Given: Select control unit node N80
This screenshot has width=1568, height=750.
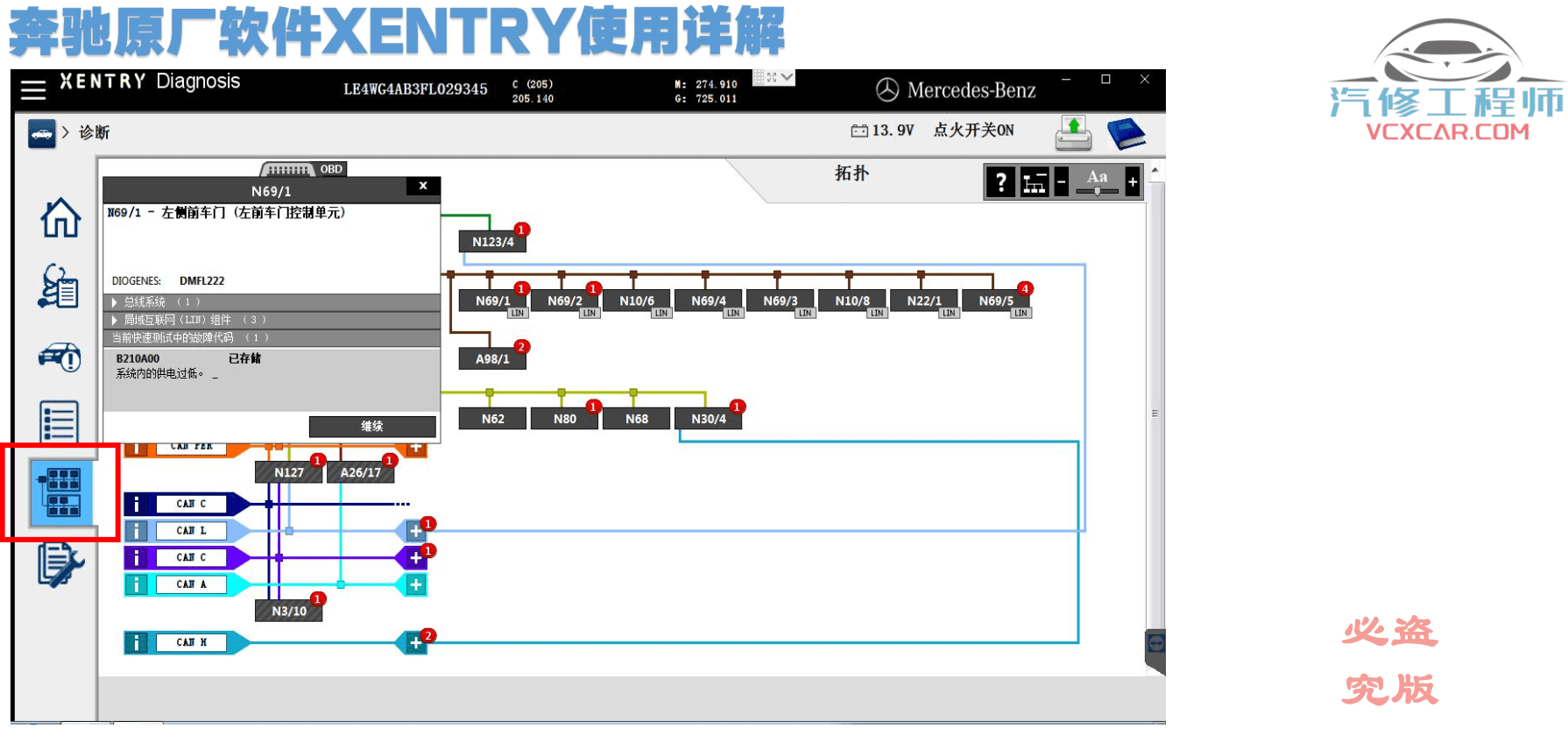Looking at the screenshot, I should 565,419.
